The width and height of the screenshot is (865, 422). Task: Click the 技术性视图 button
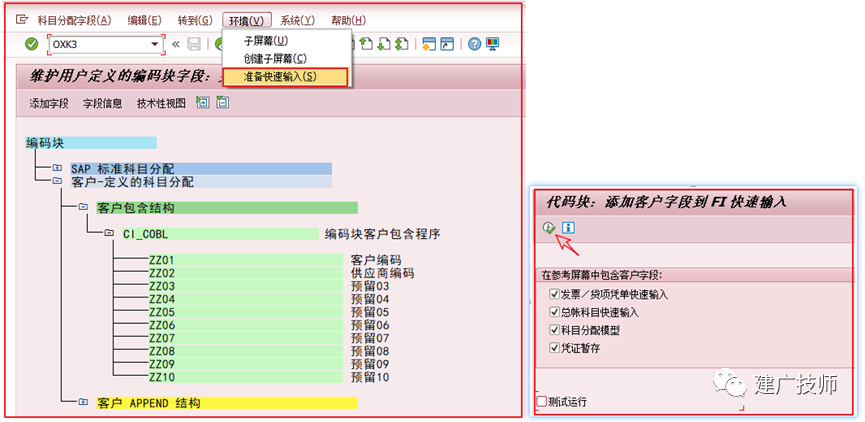point(162,103)
